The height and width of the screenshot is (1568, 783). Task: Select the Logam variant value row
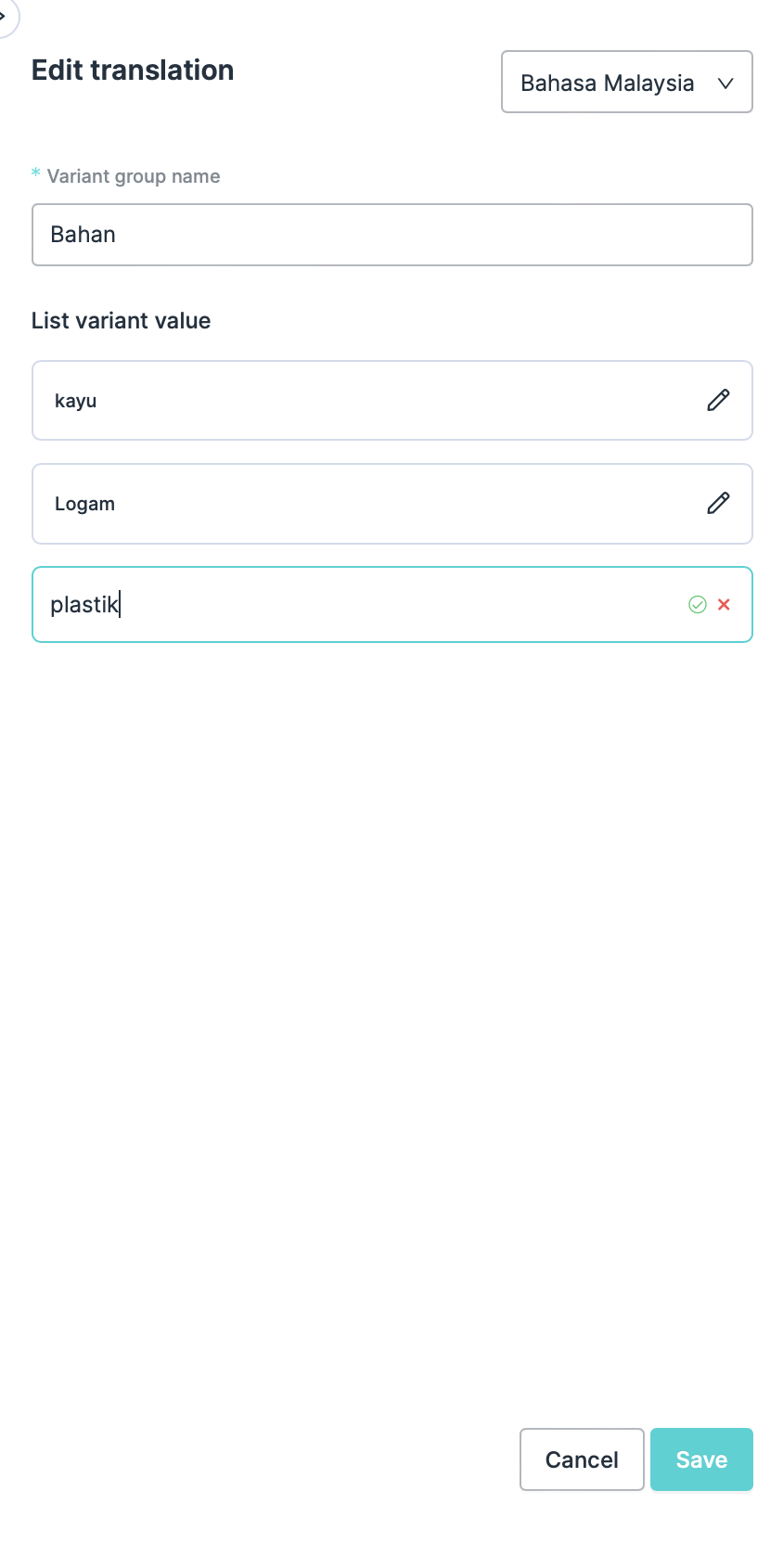(x=371, y=504)
